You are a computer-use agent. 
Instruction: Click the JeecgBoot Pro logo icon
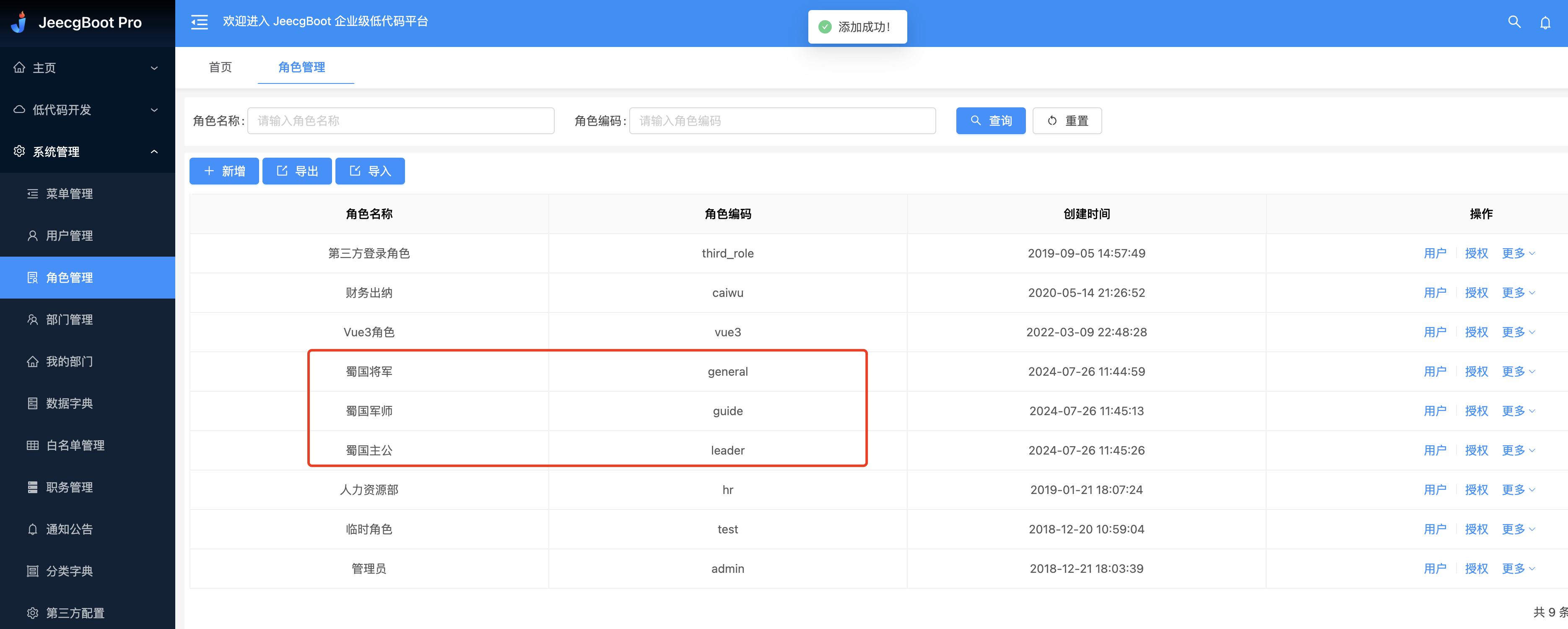(19, 22)
